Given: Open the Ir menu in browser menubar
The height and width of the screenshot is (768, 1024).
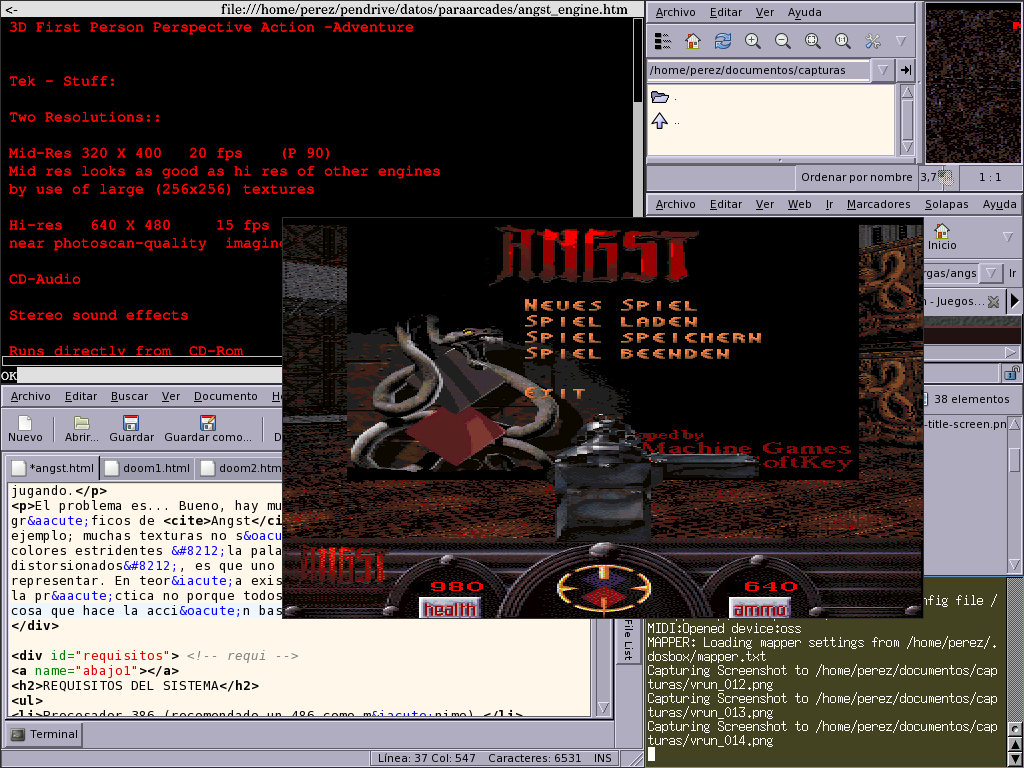Looking at the screenshot, I should click(829, 204).
